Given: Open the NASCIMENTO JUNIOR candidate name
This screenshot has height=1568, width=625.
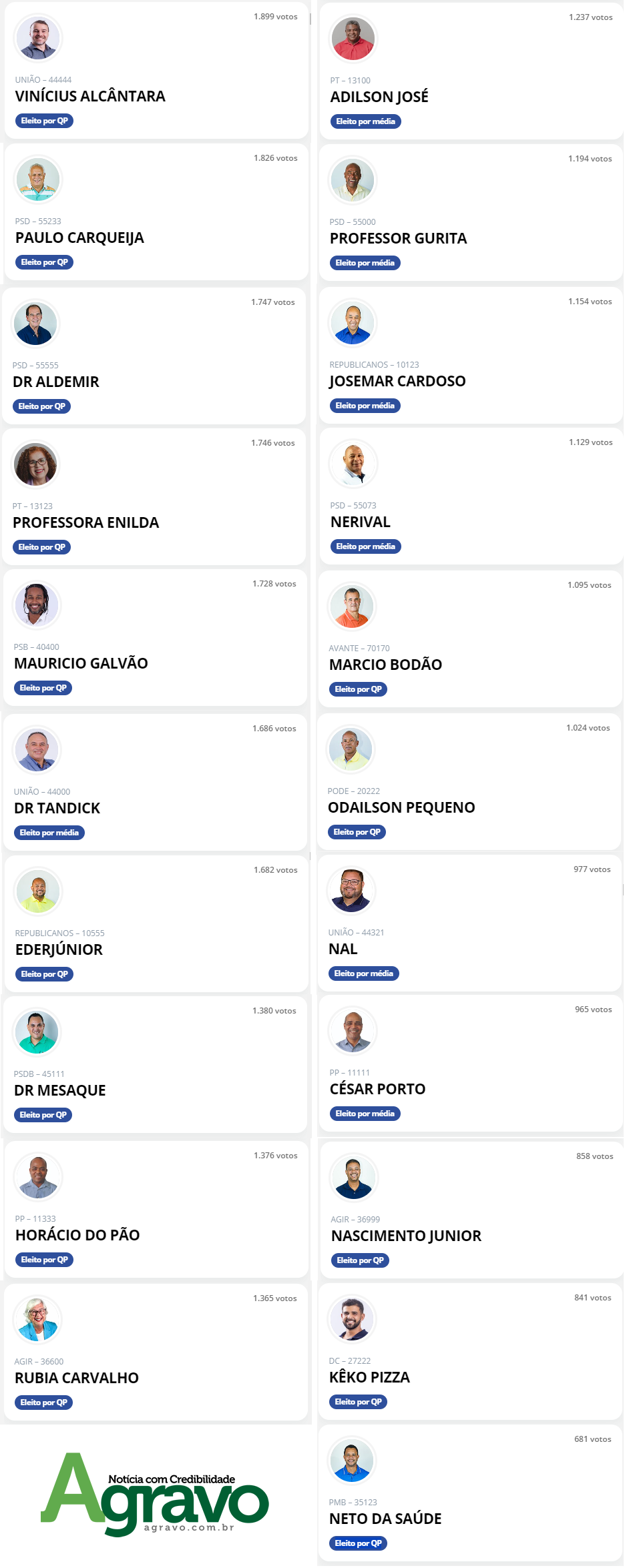Looking at the screenshot, I should tap(406, 1236).
